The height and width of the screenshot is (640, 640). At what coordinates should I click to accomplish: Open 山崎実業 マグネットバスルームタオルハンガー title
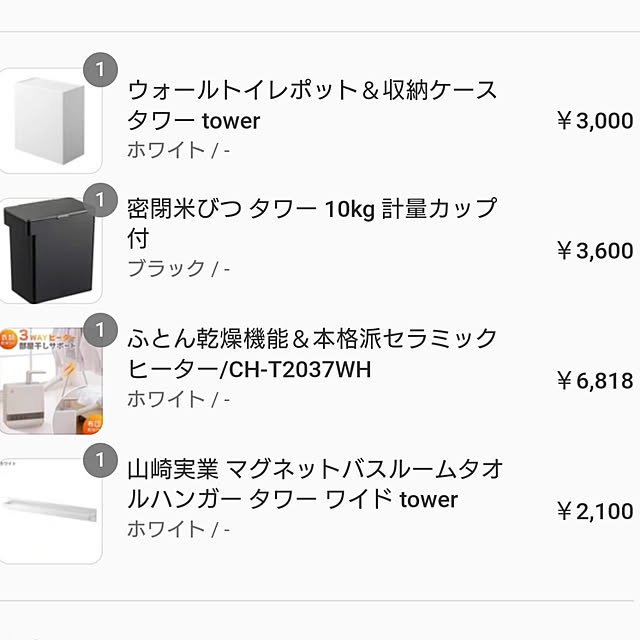click(315, 484)
